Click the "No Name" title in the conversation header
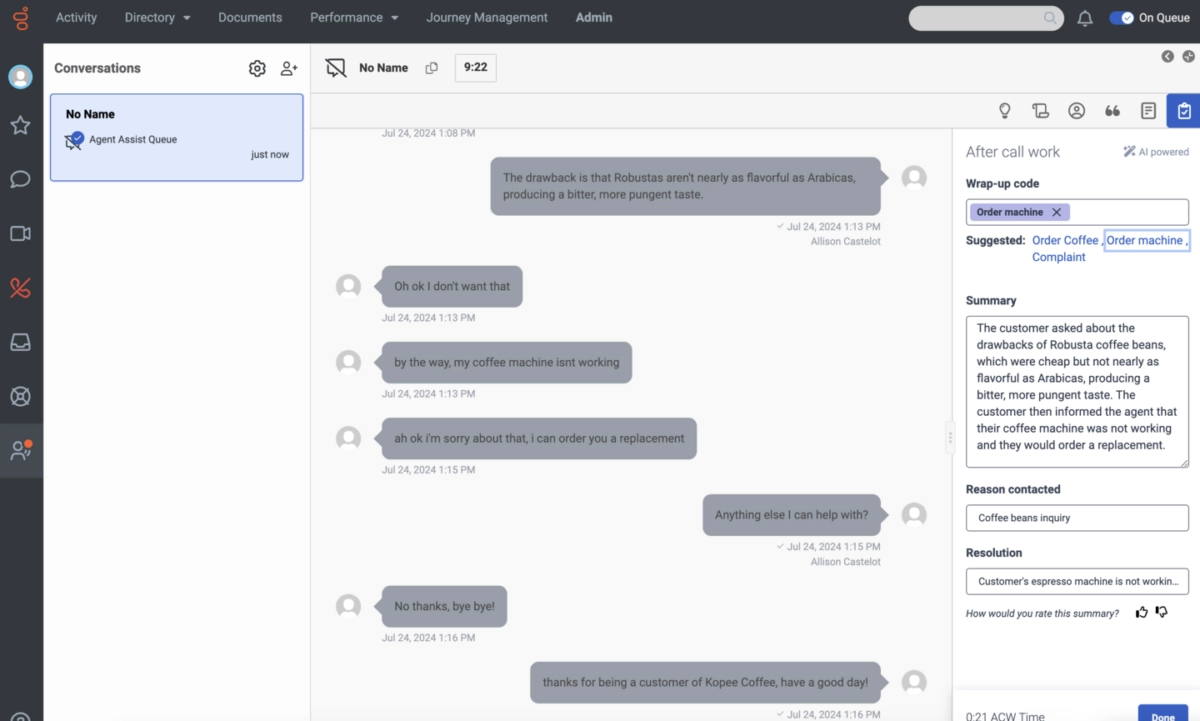Viewport: 1200px width, 721px height. coord(384,68)
